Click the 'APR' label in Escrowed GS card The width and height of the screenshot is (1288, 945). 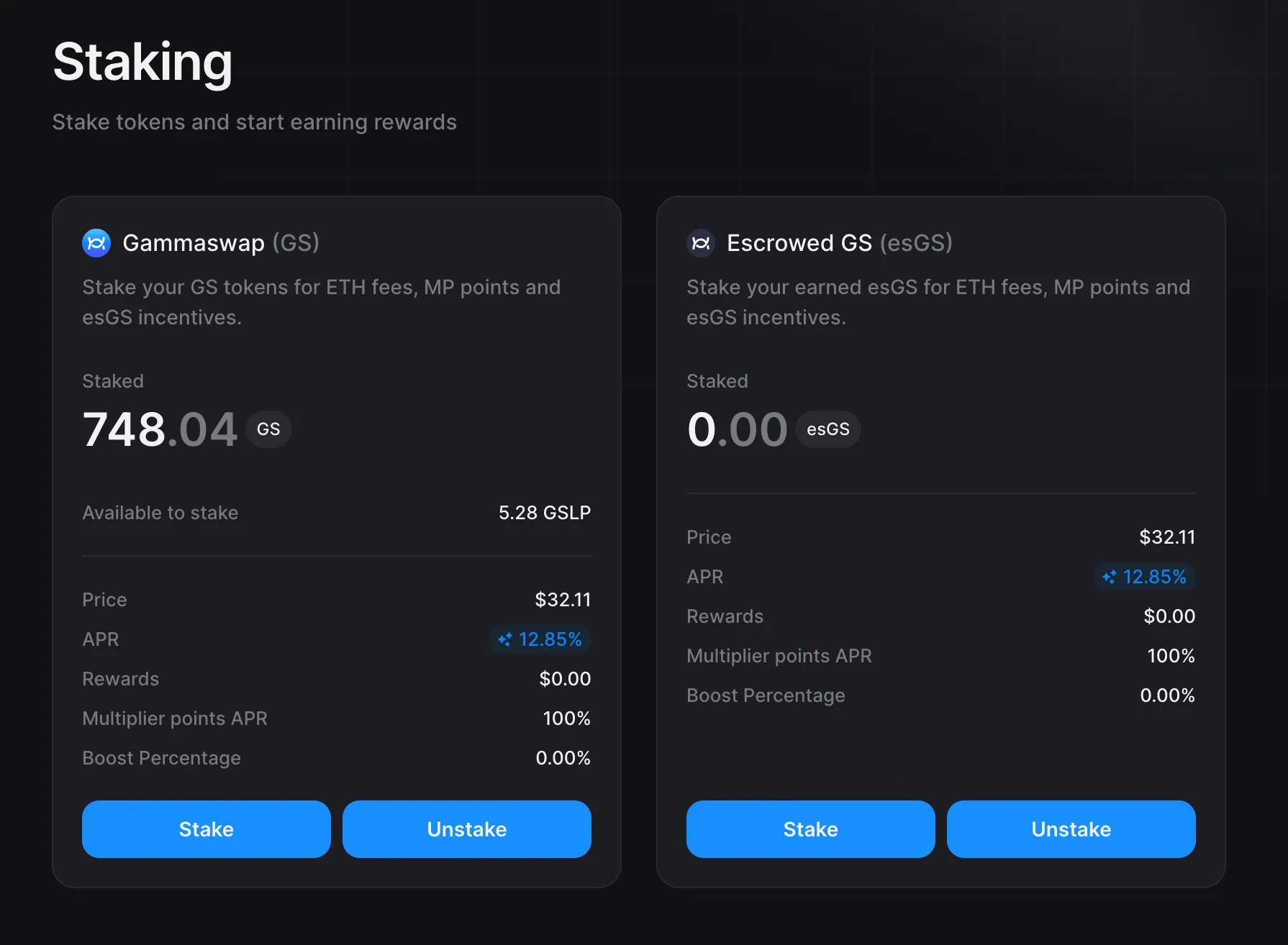click(x=705, y=577)
